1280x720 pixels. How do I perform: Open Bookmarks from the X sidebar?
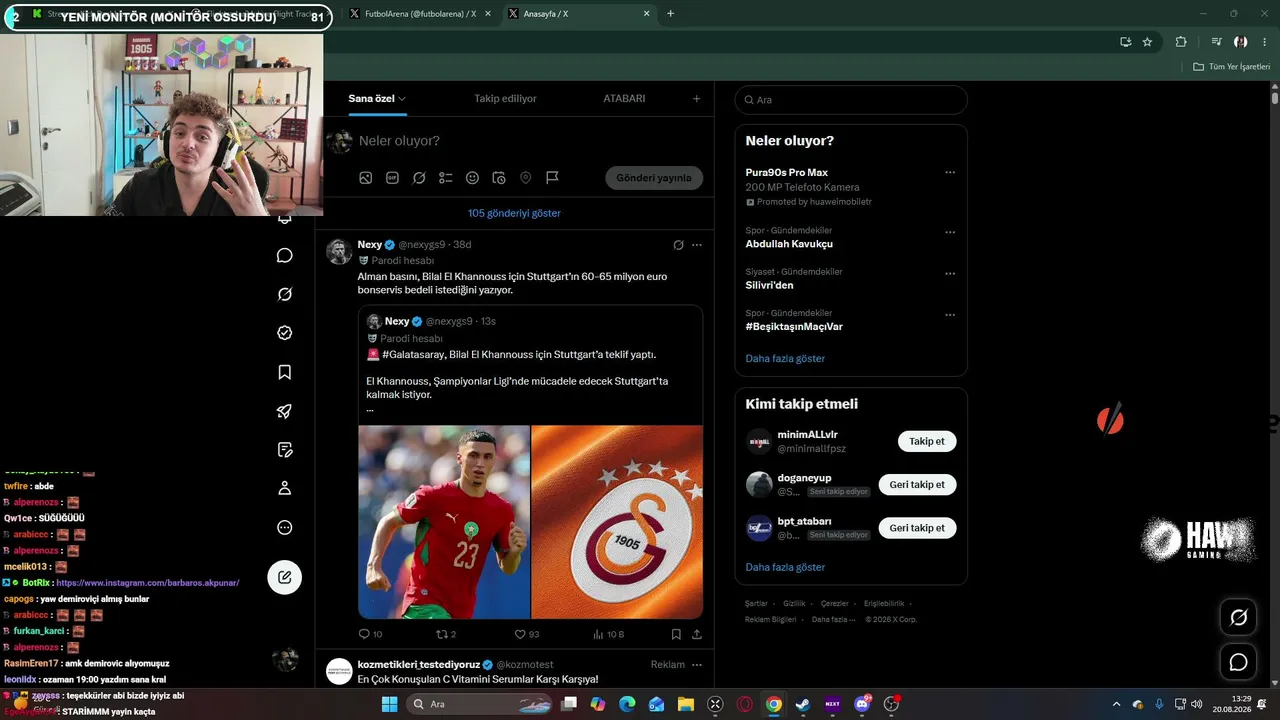click(285, 372)
